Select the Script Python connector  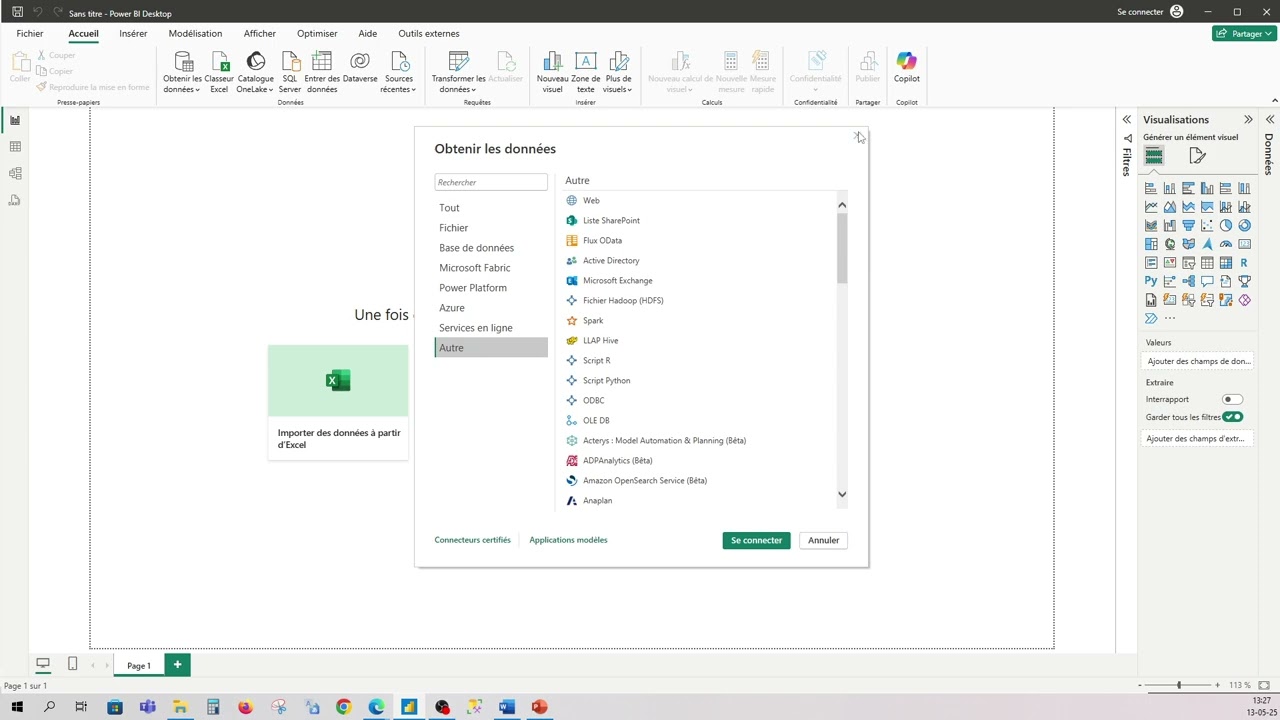[x=606, y=380]
